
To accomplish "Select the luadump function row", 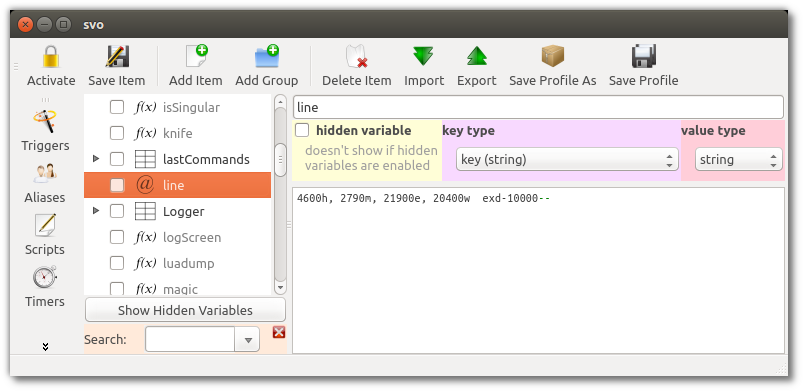I will 177,263.
